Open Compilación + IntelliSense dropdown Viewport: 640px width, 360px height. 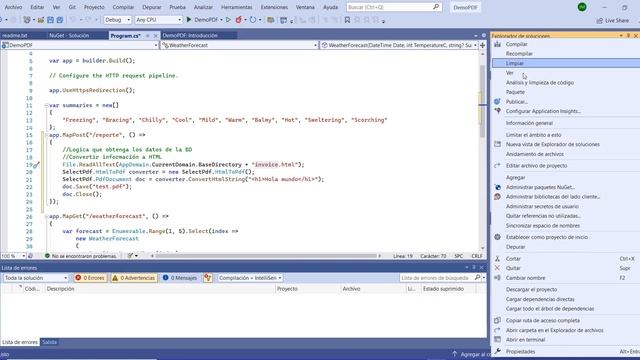250,278
